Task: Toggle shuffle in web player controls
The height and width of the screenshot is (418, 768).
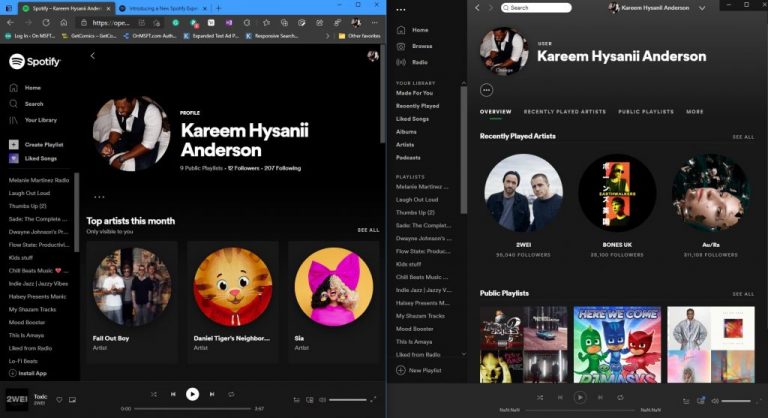Action: click(153, 394)
